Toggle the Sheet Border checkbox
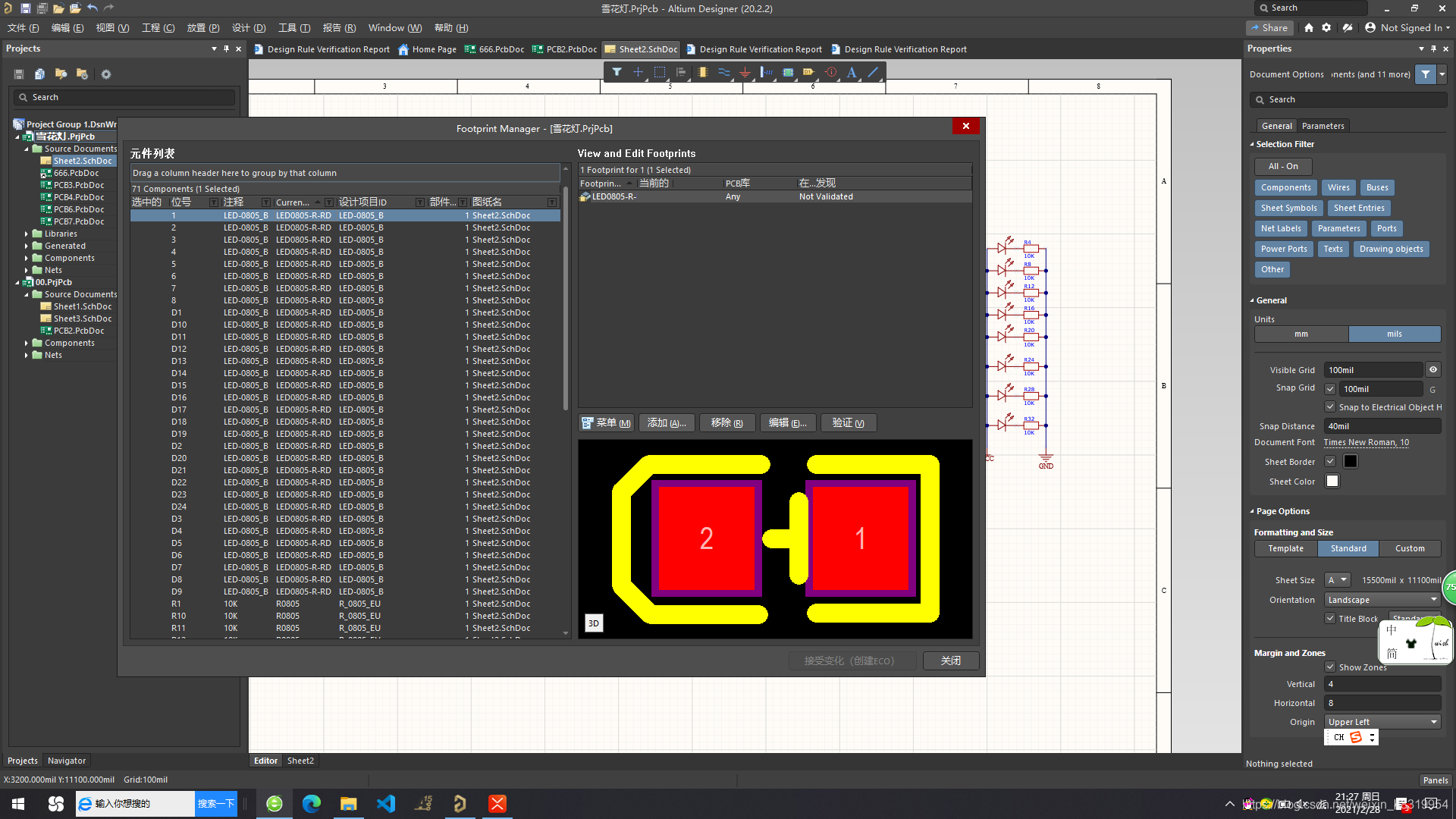Image resolution: width=1456 pixels, height=819 pixels. tap(1330, 461)
